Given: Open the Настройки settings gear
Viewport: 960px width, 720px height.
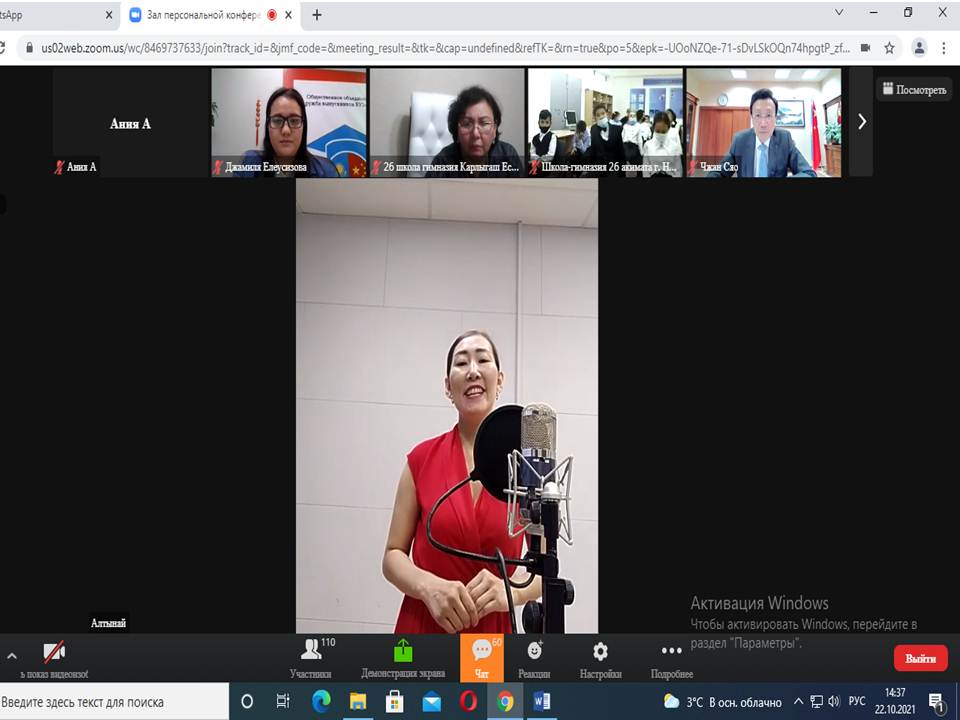Looking at the screenshot, I should click(601, 658).
